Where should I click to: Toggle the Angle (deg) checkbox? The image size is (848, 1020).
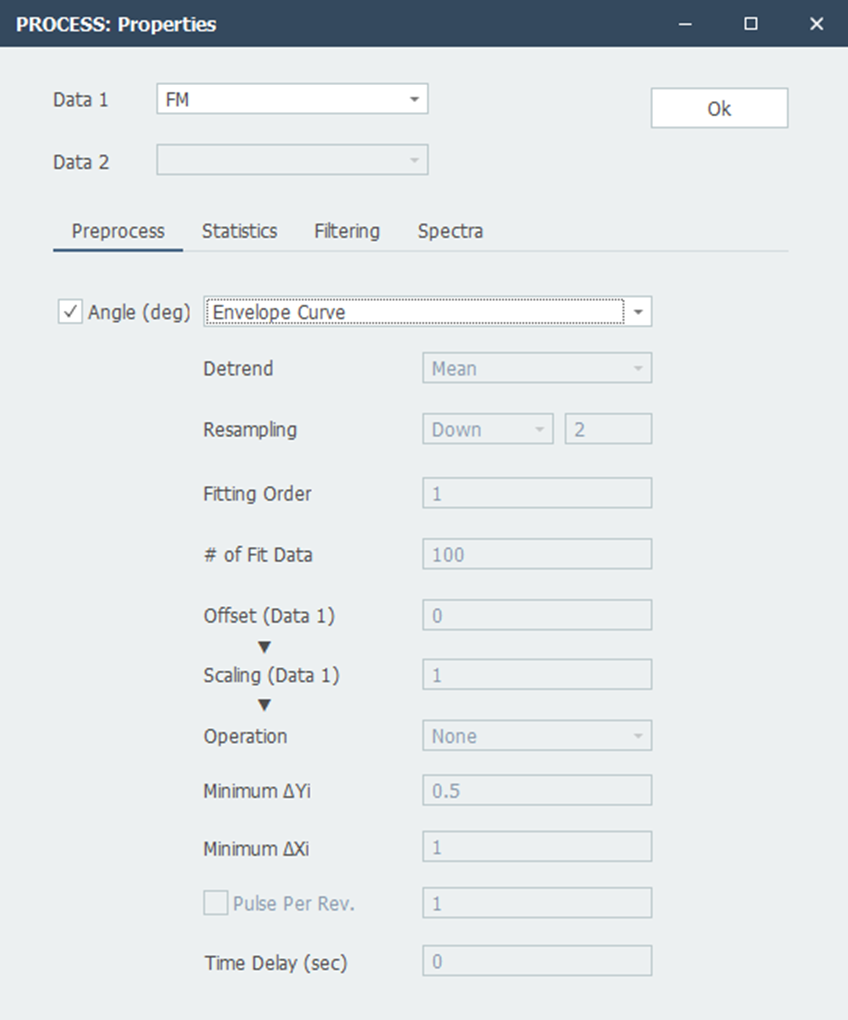tap(71, 313)
